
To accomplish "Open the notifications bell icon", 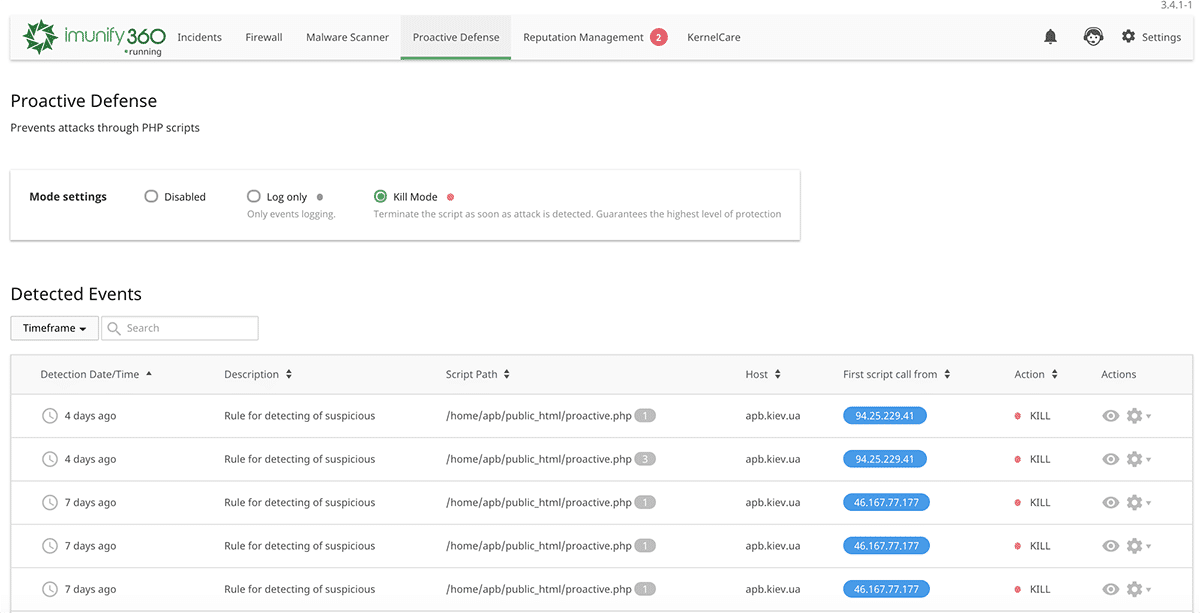I will (x=1050, y=36).
